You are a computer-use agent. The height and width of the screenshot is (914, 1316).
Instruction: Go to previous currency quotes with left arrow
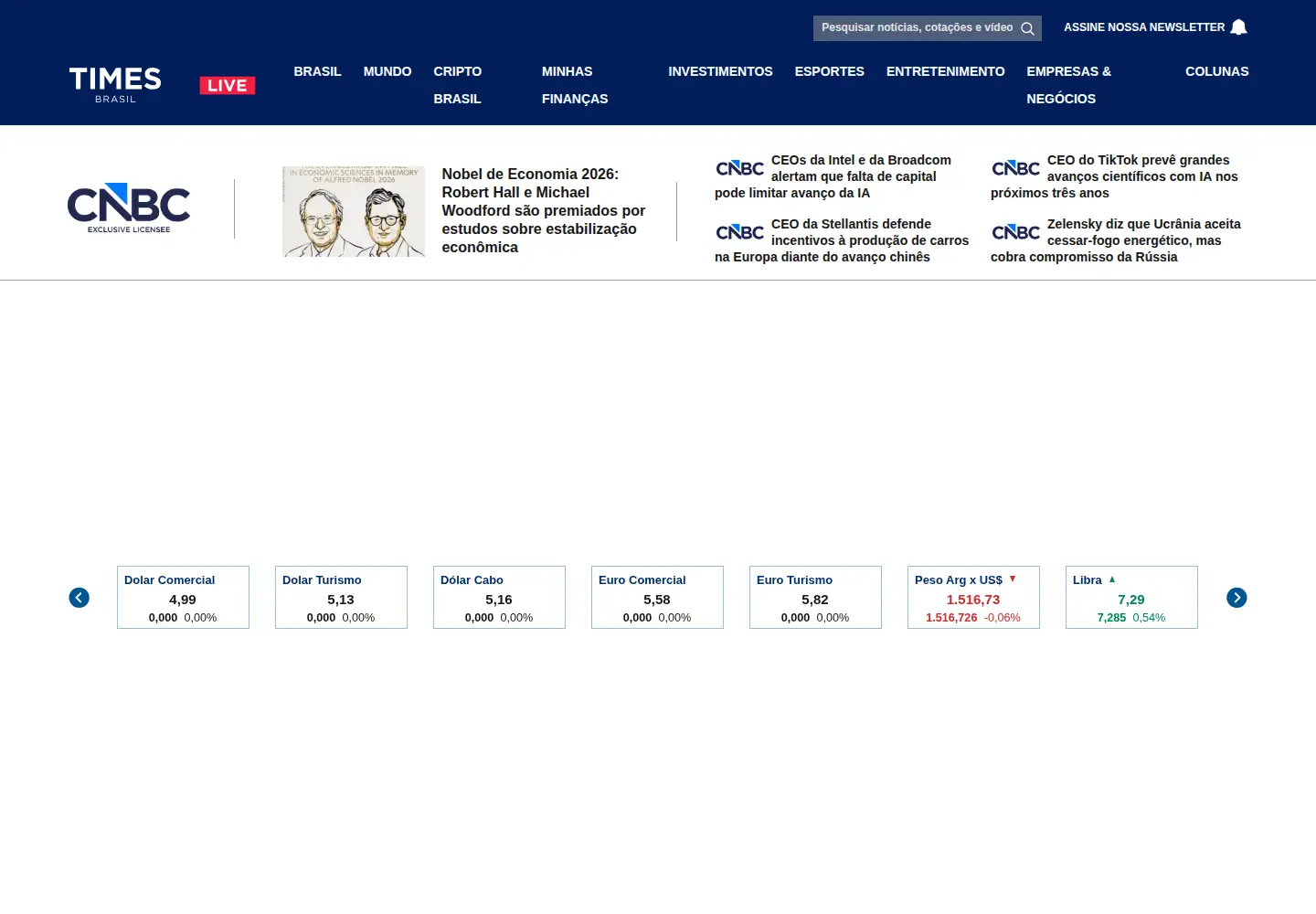coord(80,598)
